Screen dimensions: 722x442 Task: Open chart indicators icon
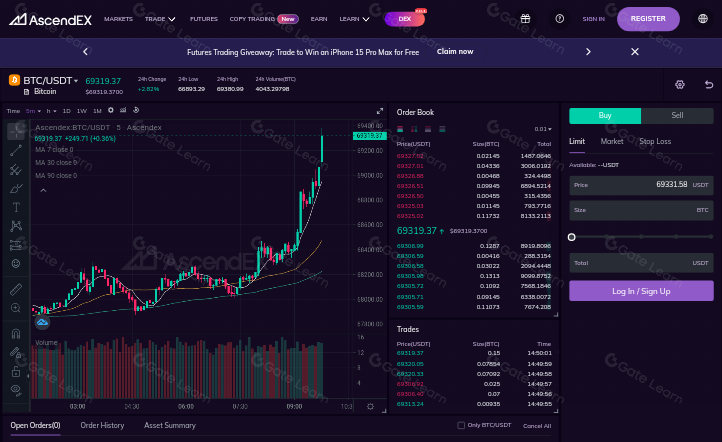tap(123, 110)
